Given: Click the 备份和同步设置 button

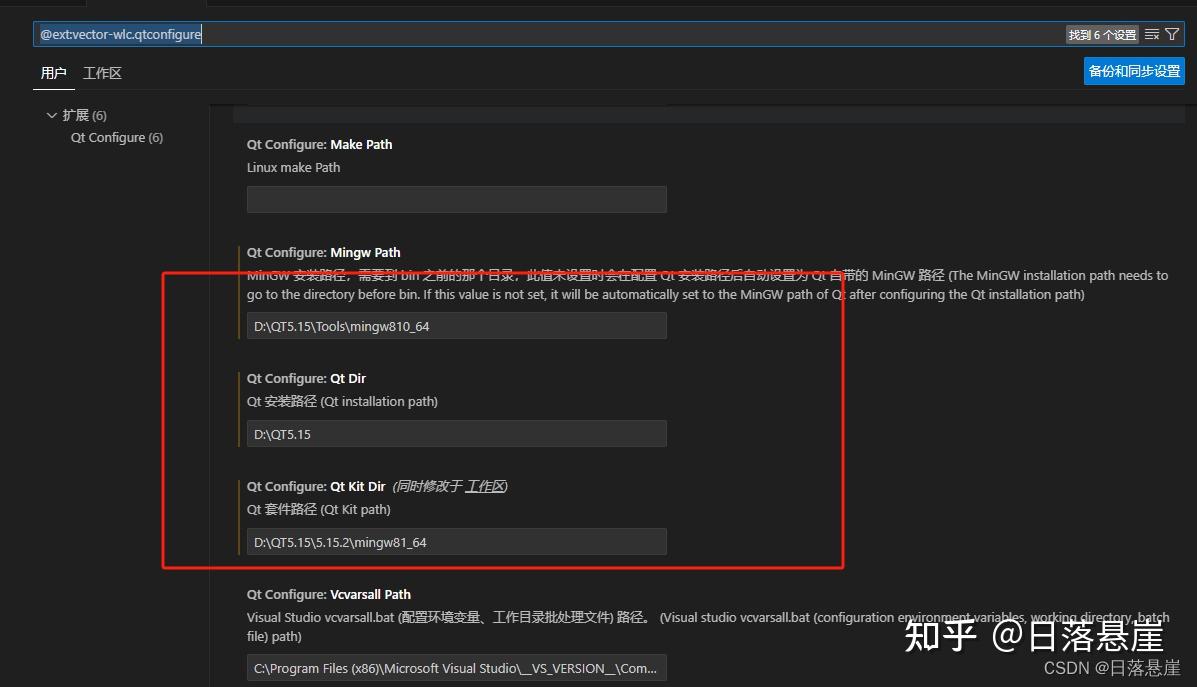Looking at the screenshot, I should point(1133,70).
